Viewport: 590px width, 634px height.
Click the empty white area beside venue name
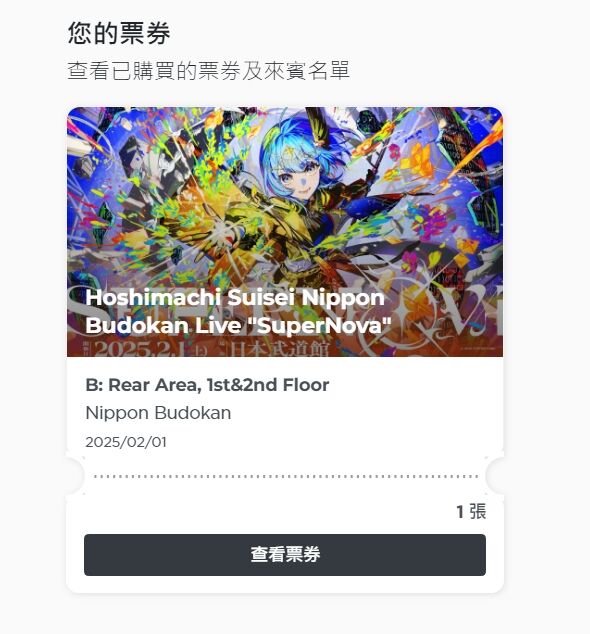click(364, 413)
